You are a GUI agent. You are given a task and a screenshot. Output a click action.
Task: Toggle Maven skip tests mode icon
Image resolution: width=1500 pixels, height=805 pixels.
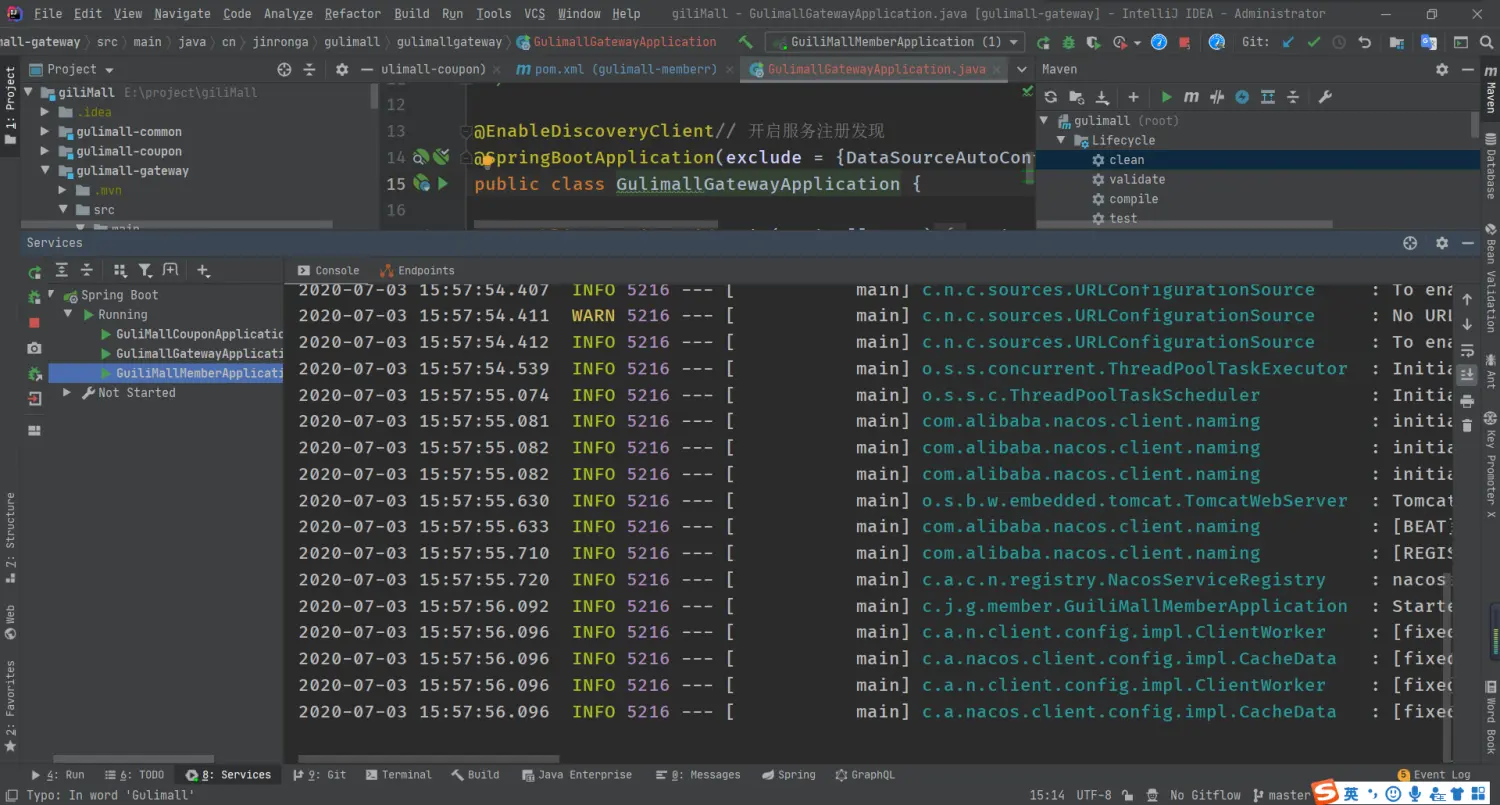1242,97
